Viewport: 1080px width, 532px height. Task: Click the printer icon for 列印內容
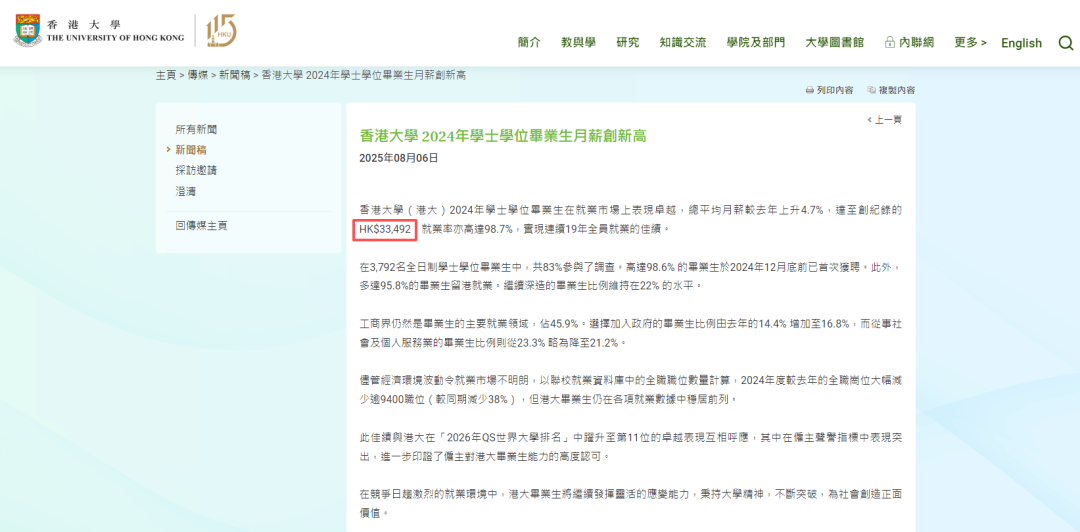[x=810, y=90]
